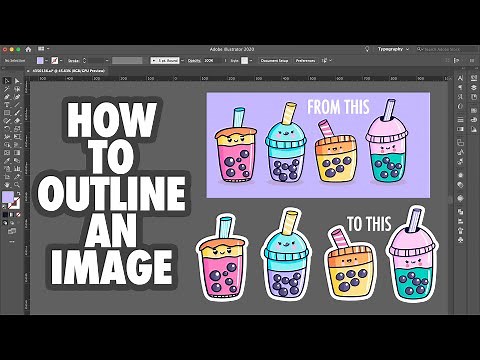Select the document tab titled GPU Preview
The image size is (480, 360).
(68, 71)
